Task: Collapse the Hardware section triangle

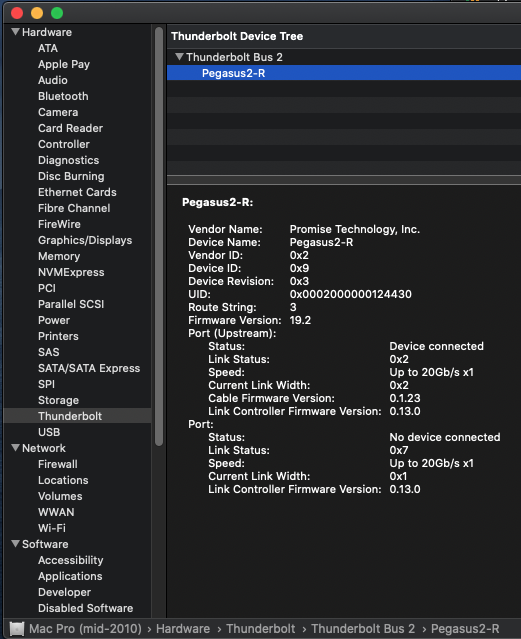Action: (15, 32)
